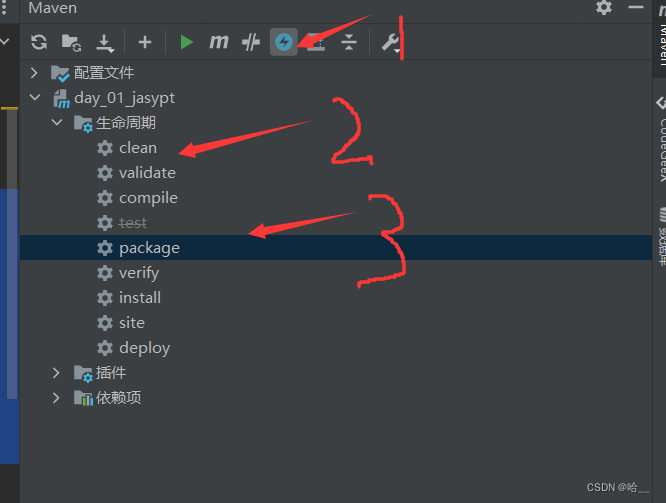Open the Maven panel gear options

click(604, 8)
